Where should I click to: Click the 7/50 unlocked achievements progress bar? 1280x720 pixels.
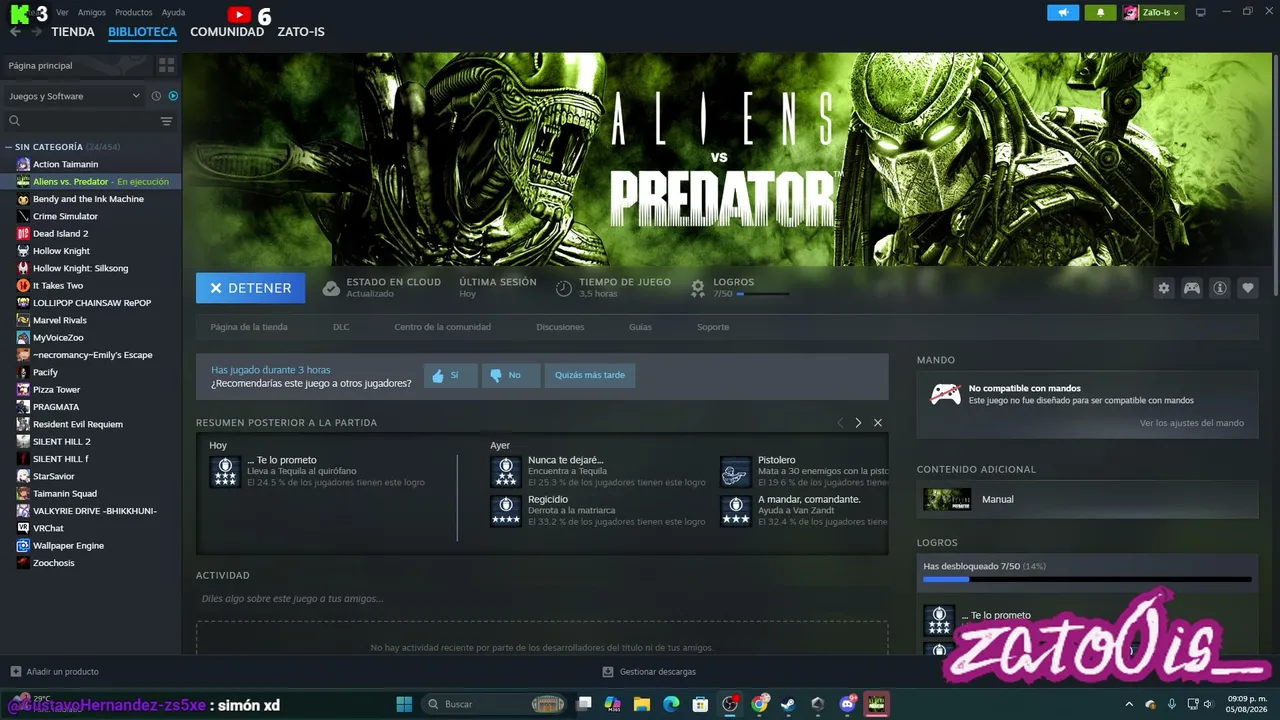(x=1087, y=579)
